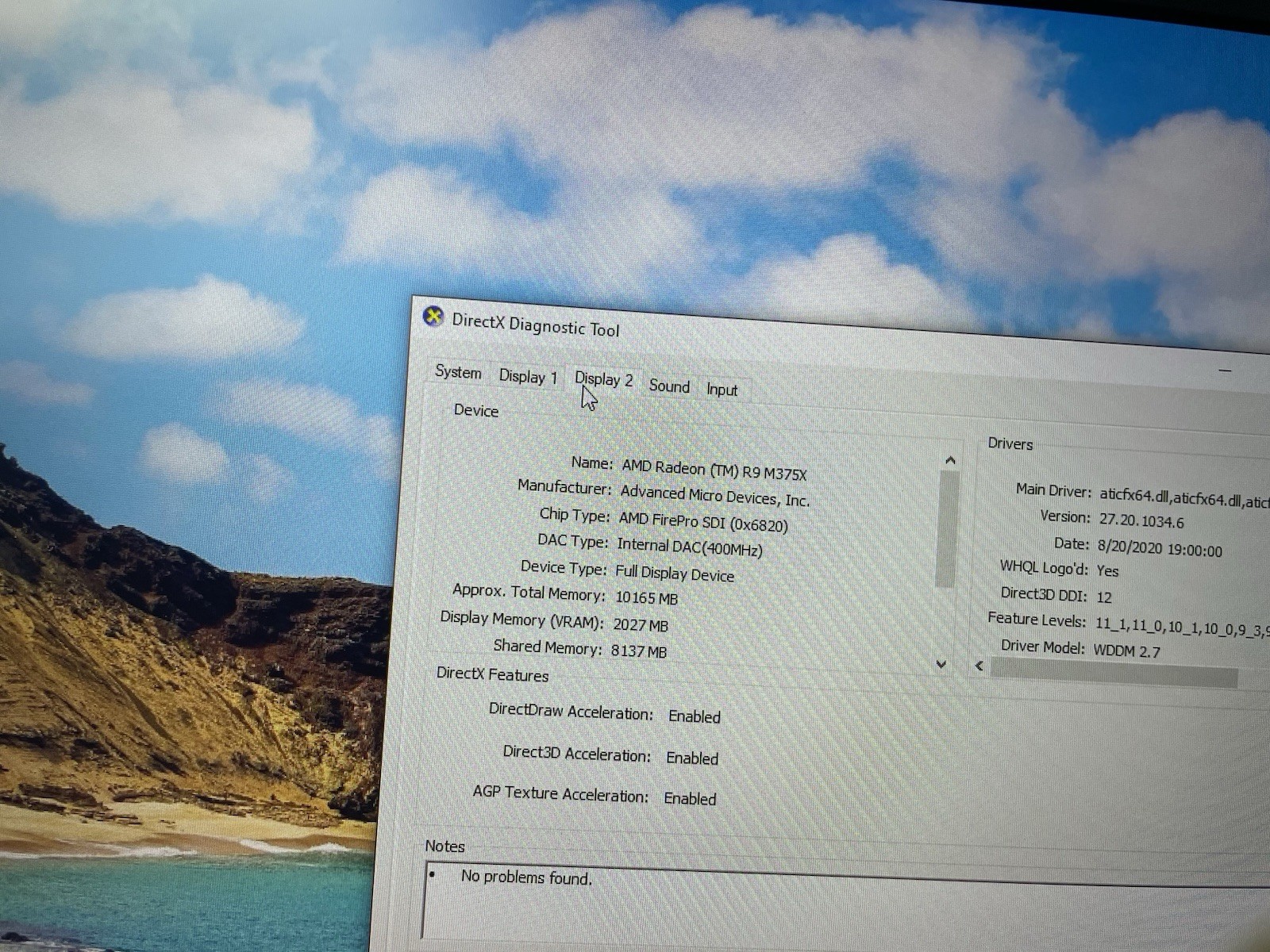Click the 'Shared Memory:' label

pos(548,647)
